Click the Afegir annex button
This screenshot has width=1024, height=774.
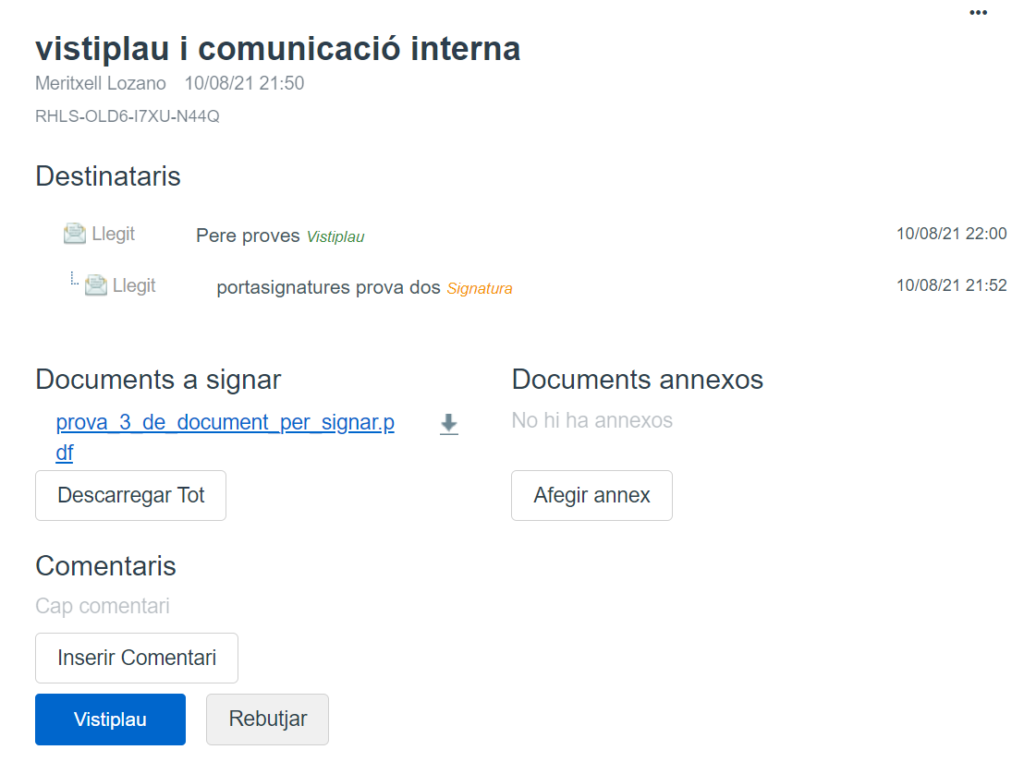(x=592, y=495)
